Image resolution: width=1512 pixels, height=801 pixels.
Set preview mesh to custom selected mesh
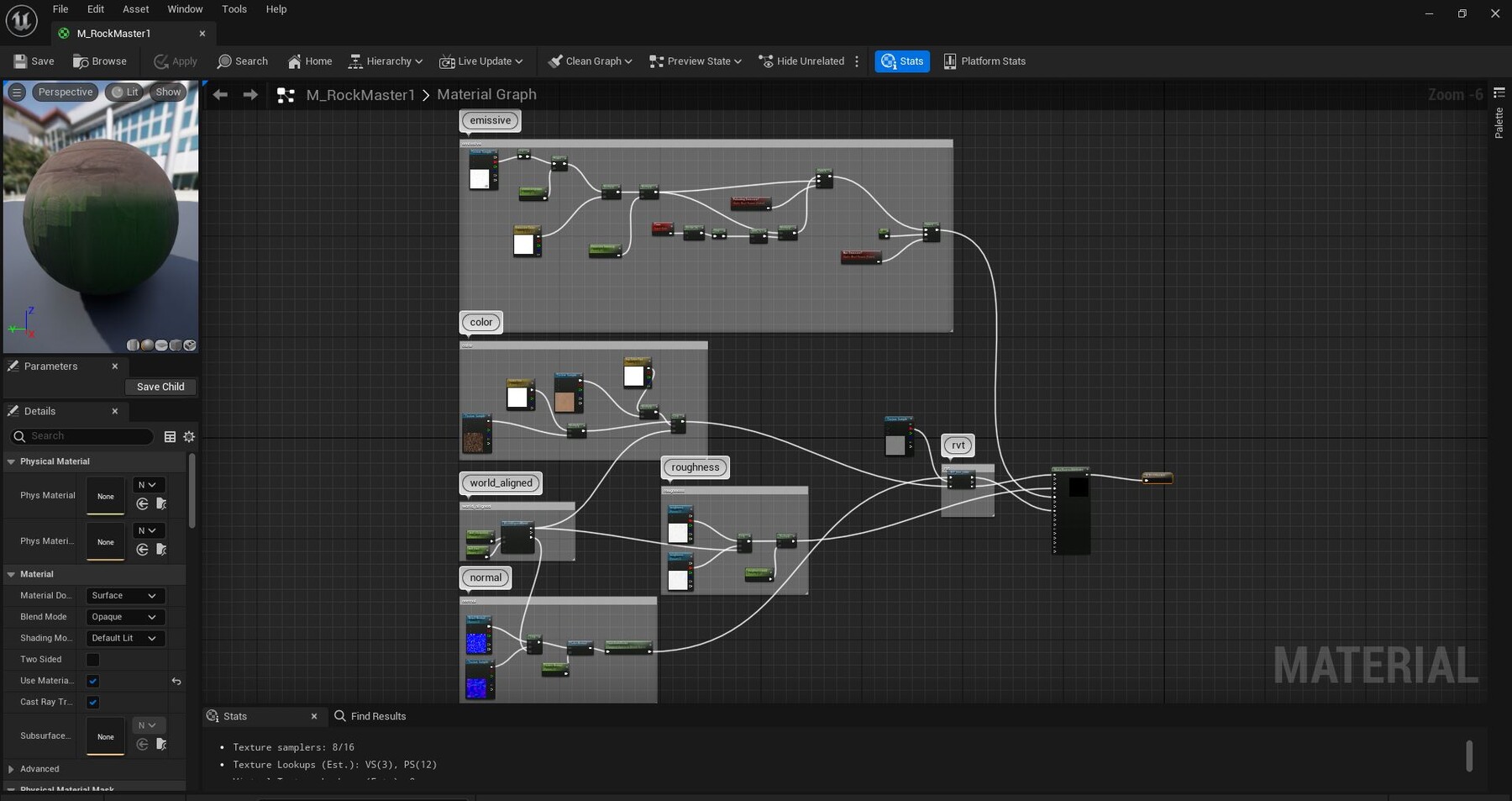tap(190, 345)
